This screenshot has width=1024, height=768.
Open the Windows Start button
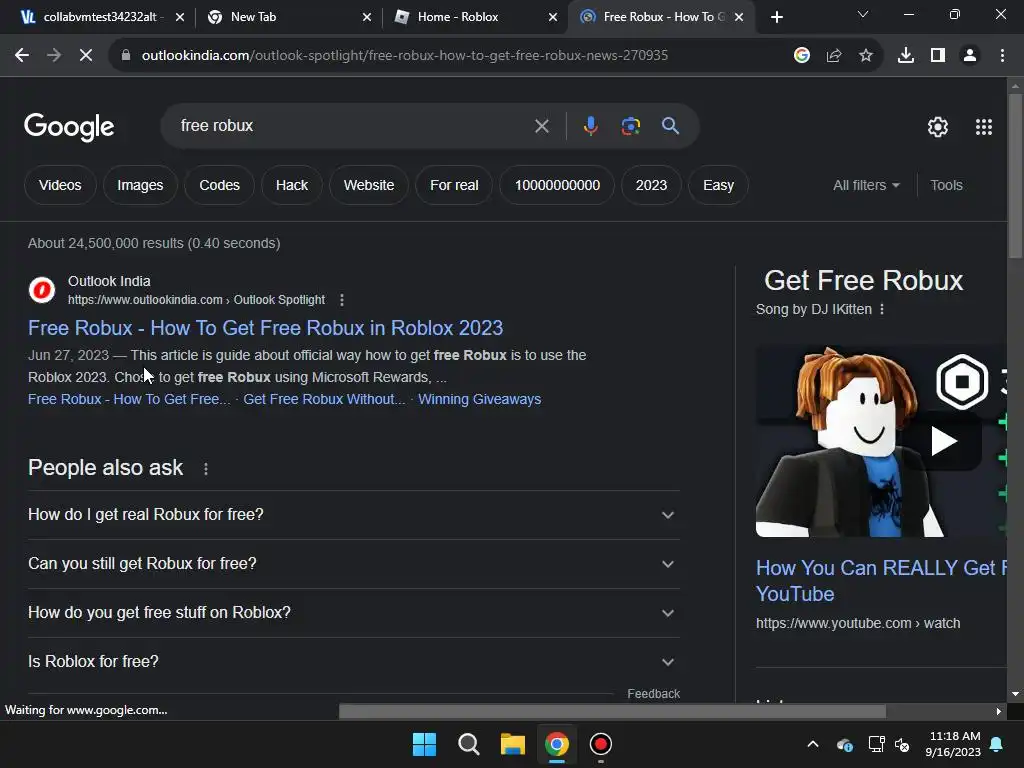pyautogui.click(x=424, y=744)
